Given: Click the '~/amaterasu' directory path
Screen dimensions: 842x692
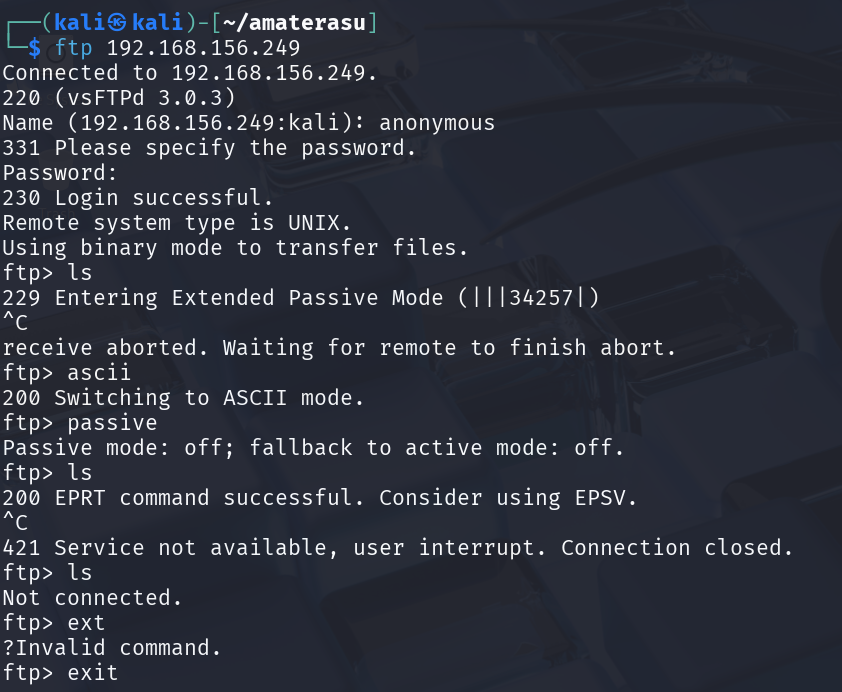Looking at the screenshot, I should 294,23.
